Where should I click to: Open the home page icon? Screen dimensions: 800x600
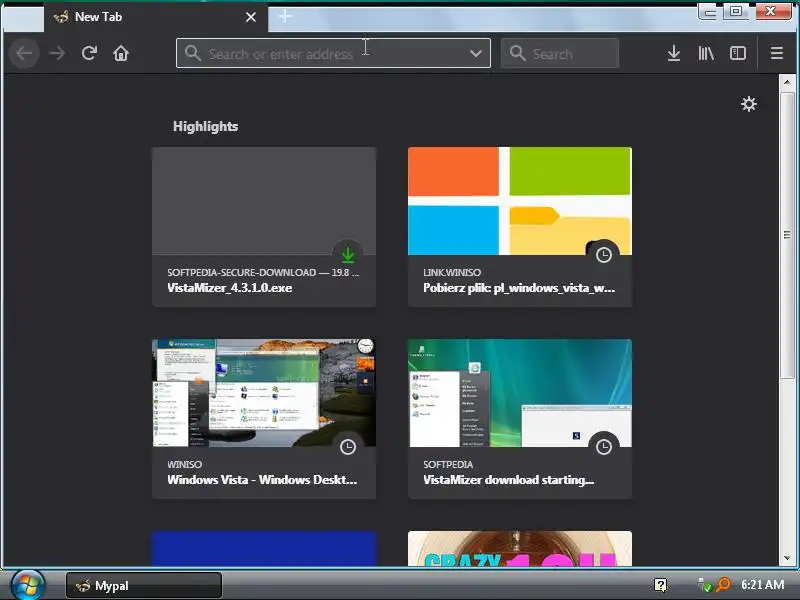coord(121,53)
